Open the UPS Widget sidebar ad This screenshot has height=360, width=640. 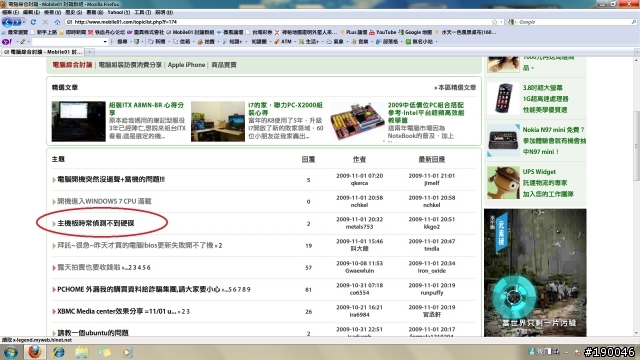(x=531, y=183)
